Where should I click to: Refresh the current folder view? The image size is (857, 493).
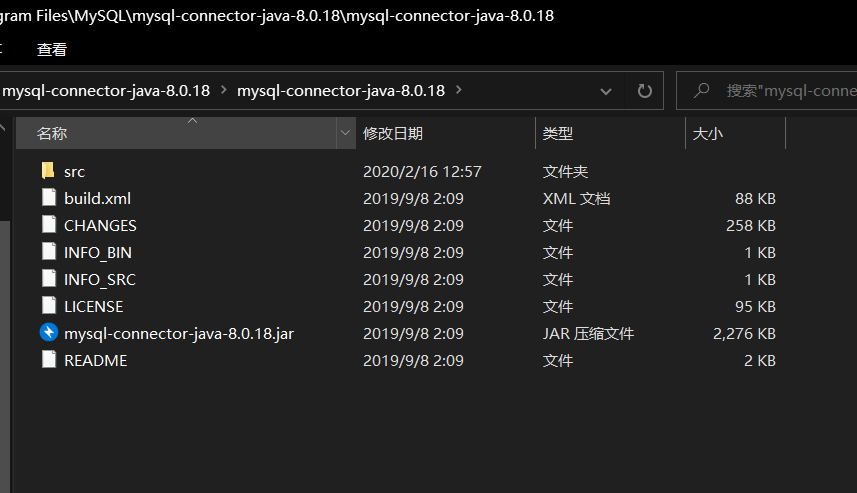(645, 91)
